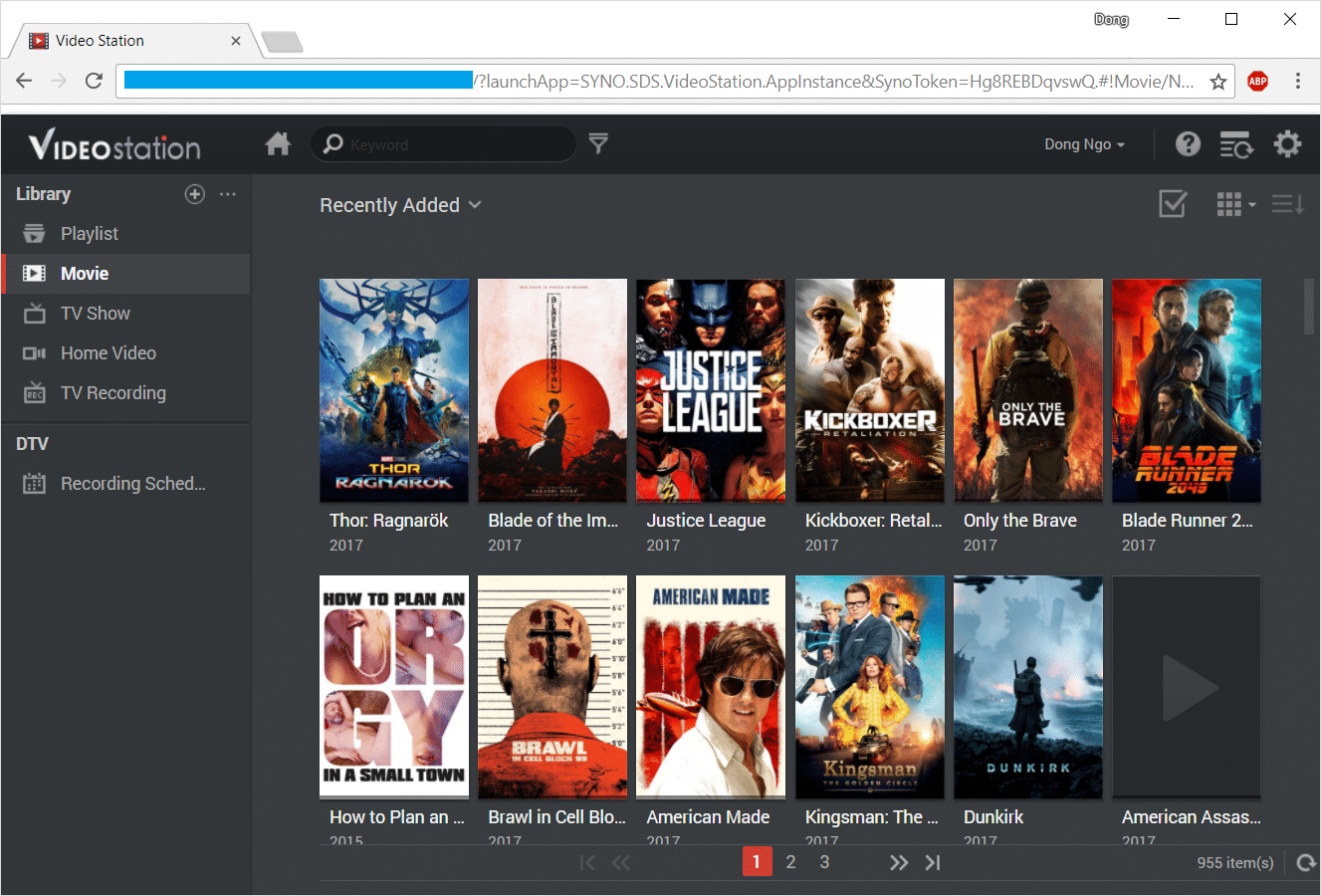Image resolution: width=1321 pixels, height=896 pixels.
Task: Open the American Assassin placeholder thumbnail
Action: point(1187,687)
